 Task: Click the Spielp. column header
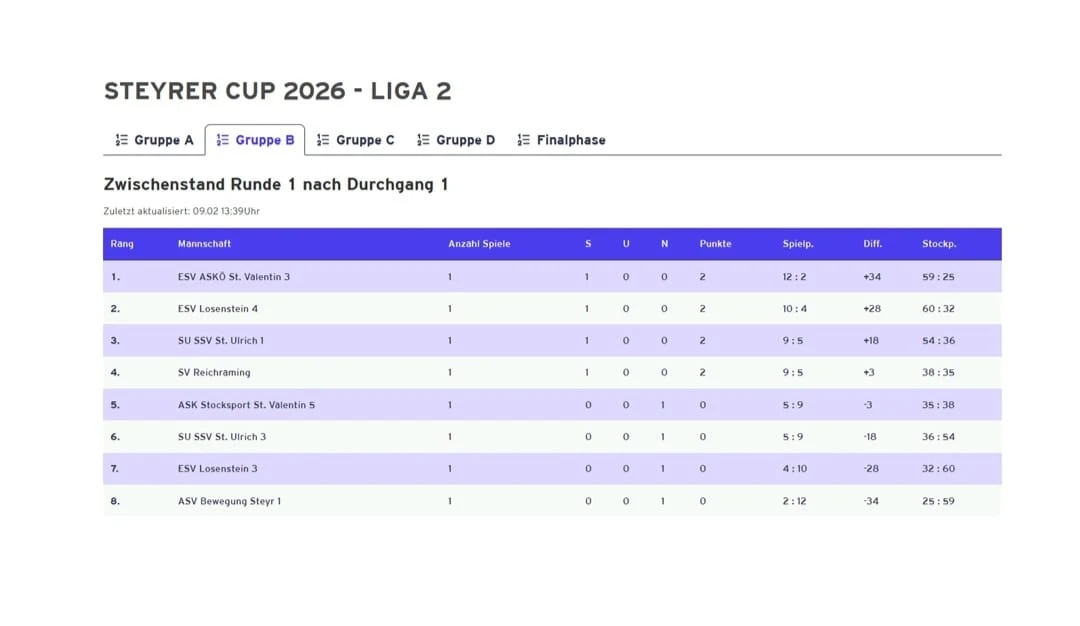798,244
